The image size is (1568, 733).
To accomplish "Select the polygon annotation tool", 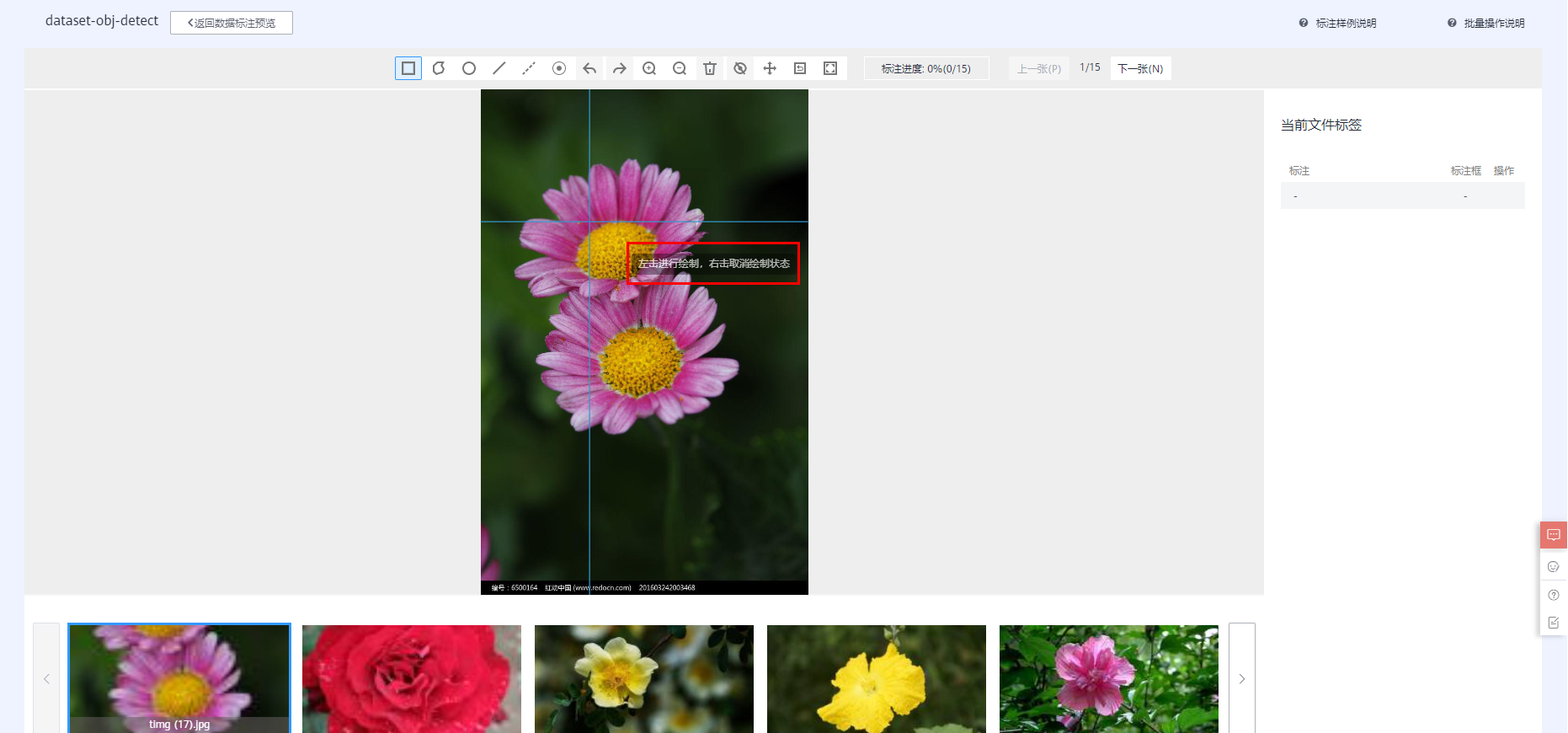I will tap(439, 68).
